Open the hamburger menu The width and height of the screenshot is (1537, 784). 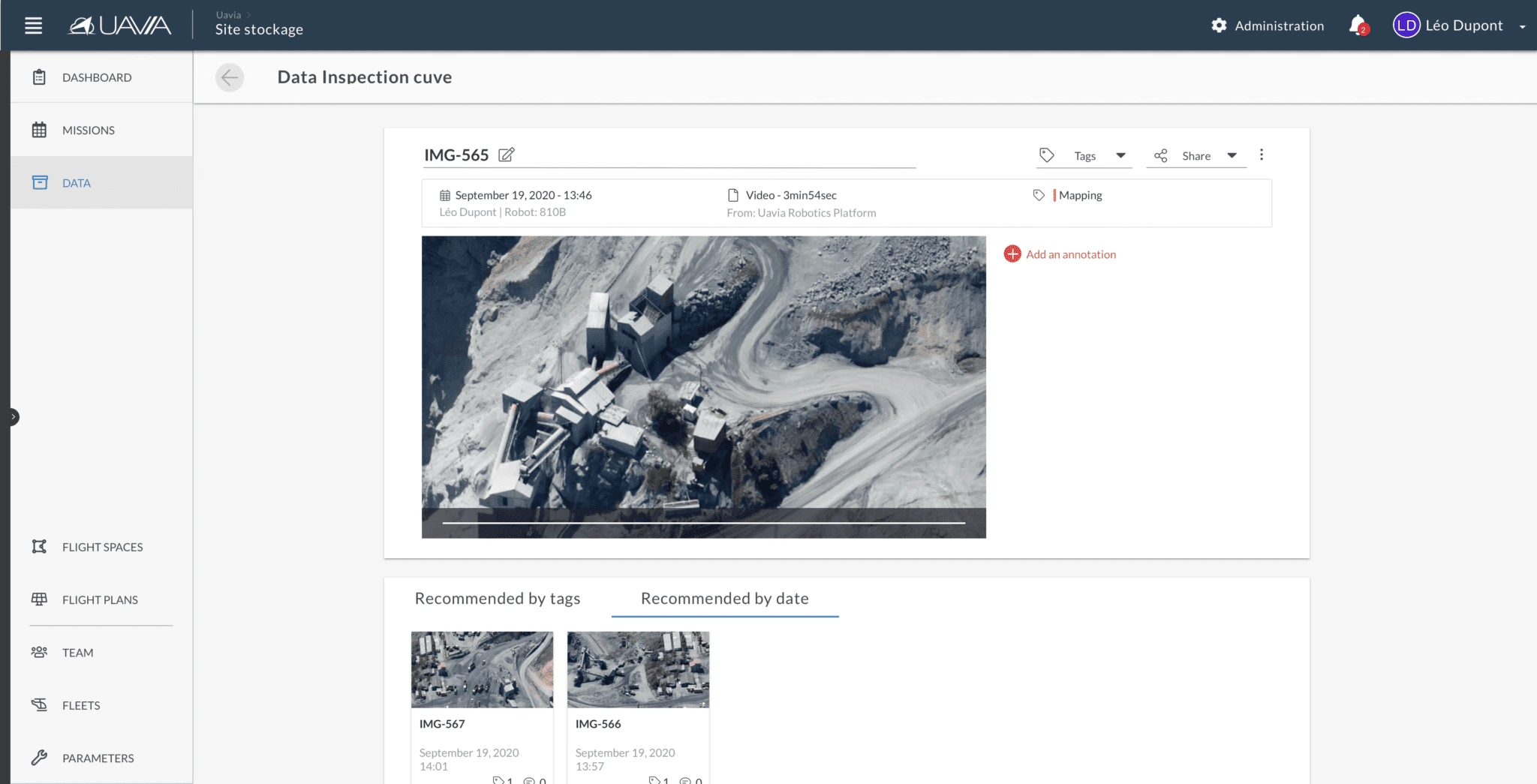32,25
